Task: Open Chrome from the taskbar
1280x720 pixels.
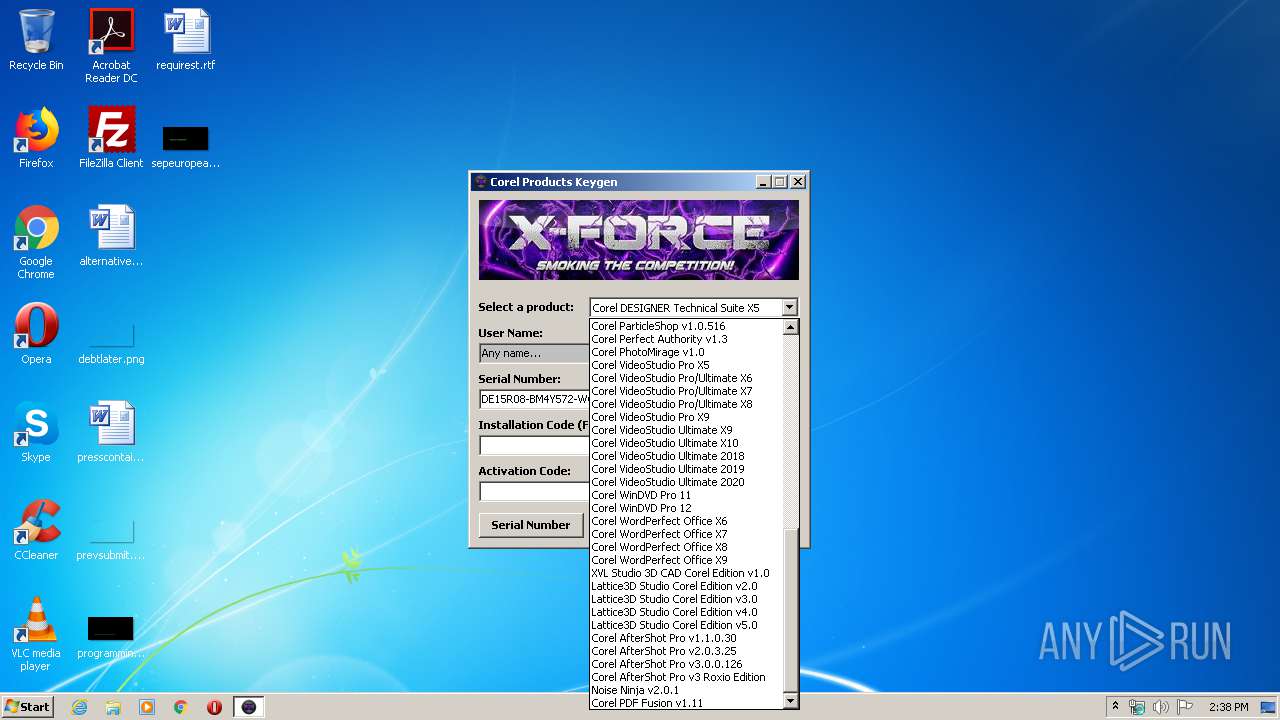Action: click(x=181, y=707)
